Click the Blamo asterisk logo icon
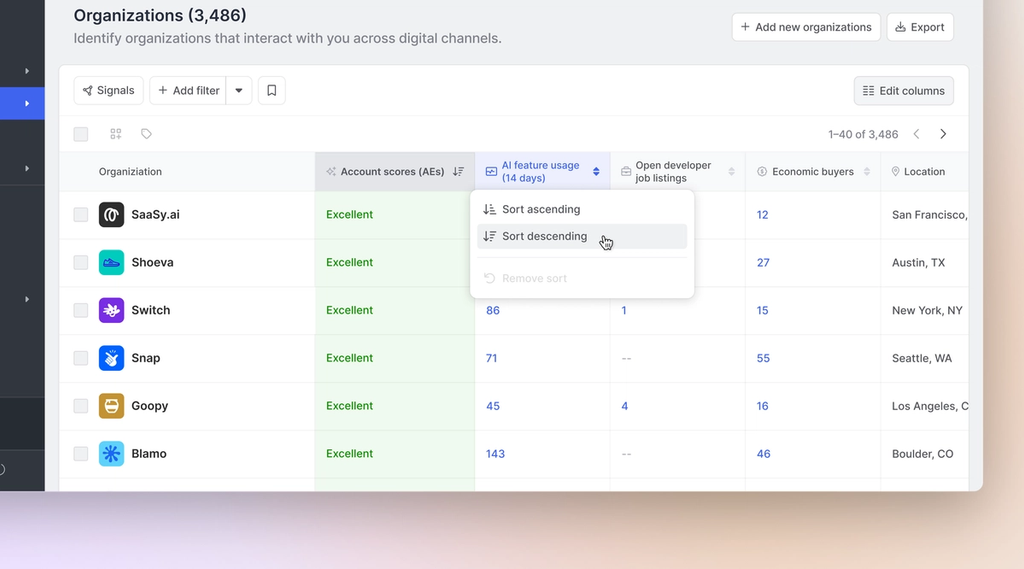The width and height of the screenshot is (1024, 569). (x=111, y=453)
